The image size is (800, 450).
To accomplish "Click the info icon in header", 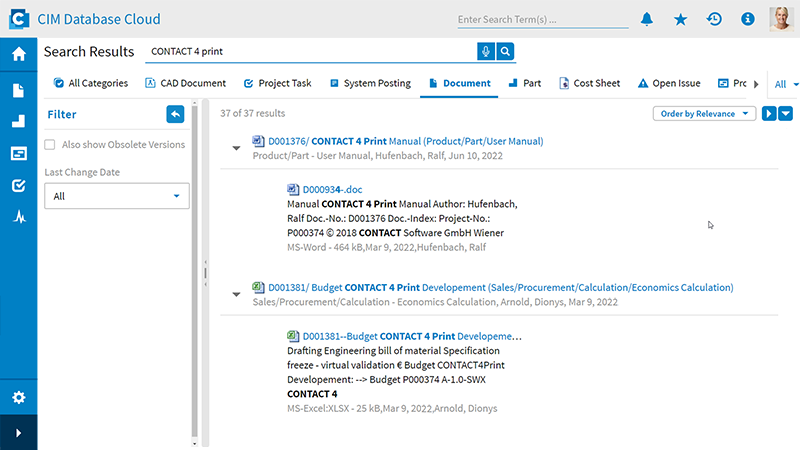I will 746,19.
